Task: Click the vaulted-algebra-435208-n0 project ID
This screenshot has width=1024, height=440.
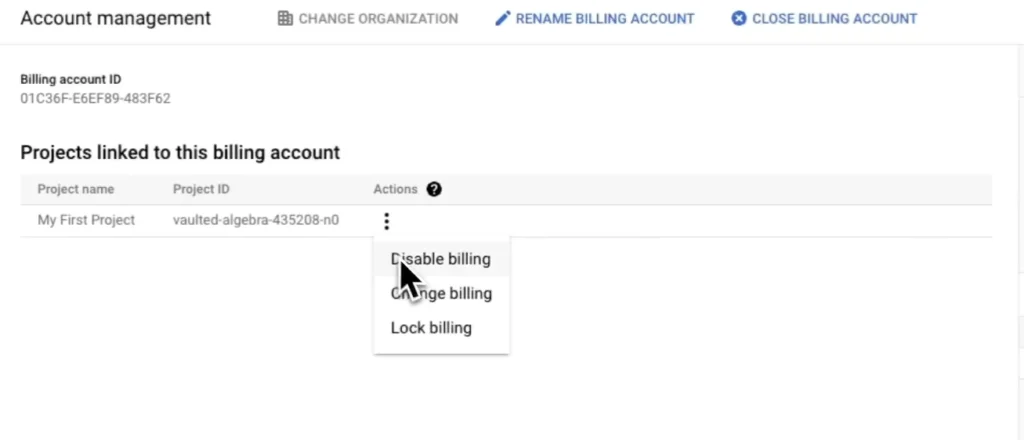Action: [x=255, y=220]
